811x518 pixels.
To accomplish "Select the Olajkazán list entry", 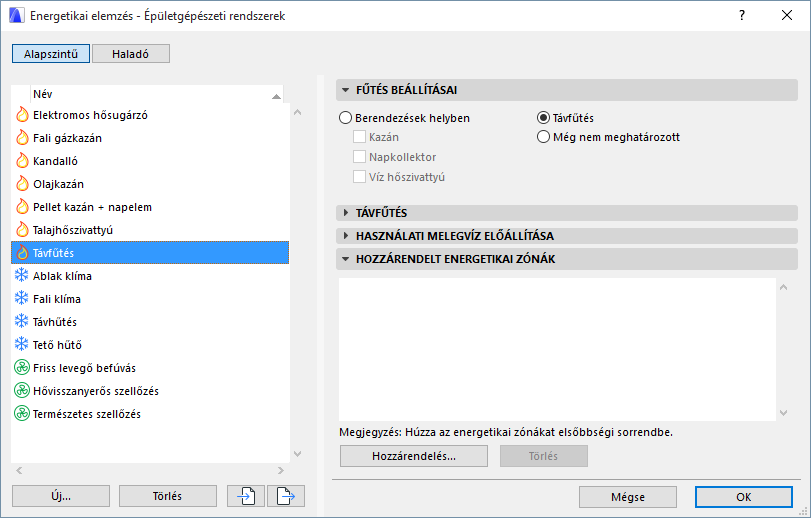I will (150, 184).
